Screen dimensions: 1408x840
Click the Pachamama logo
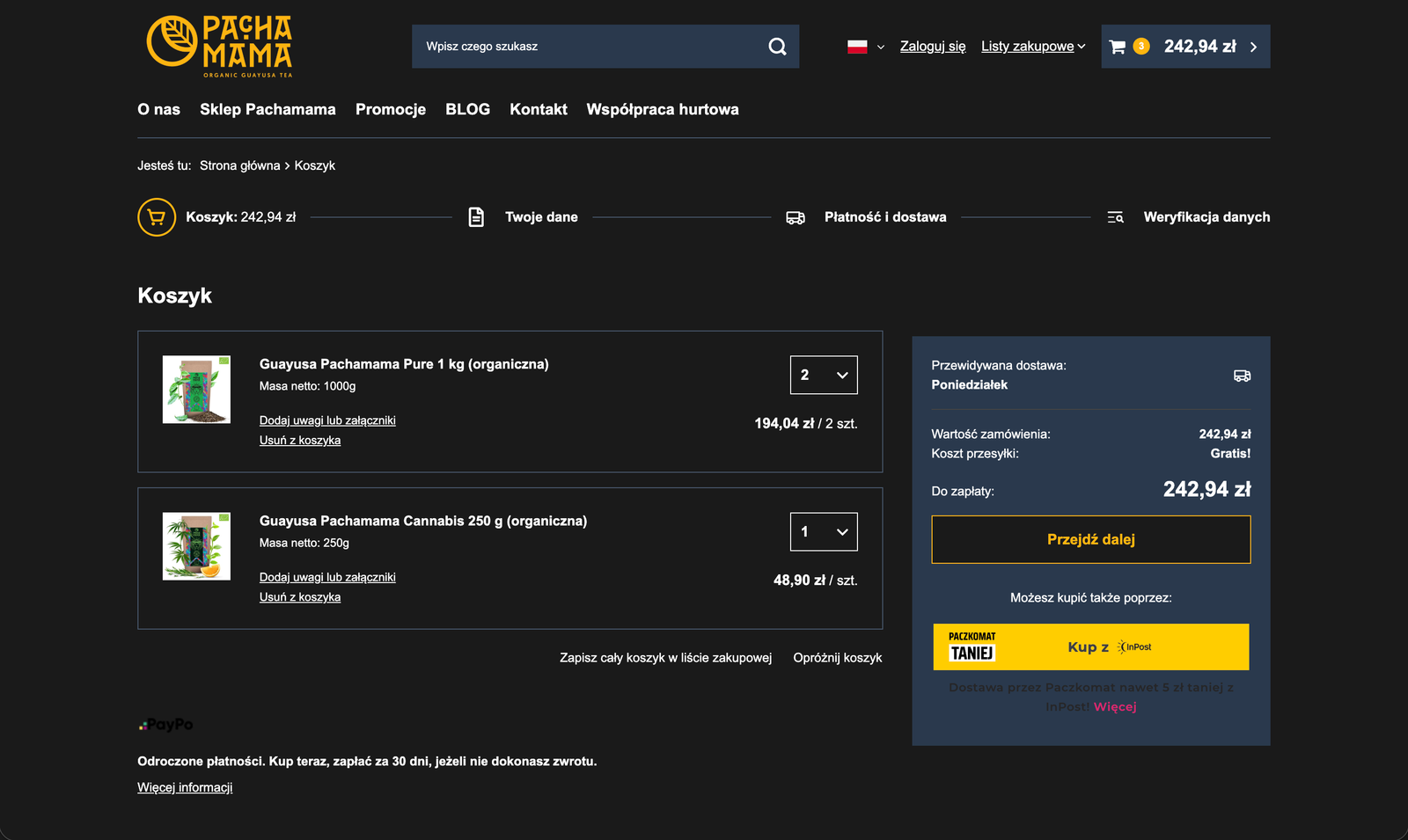click(219, 46)
